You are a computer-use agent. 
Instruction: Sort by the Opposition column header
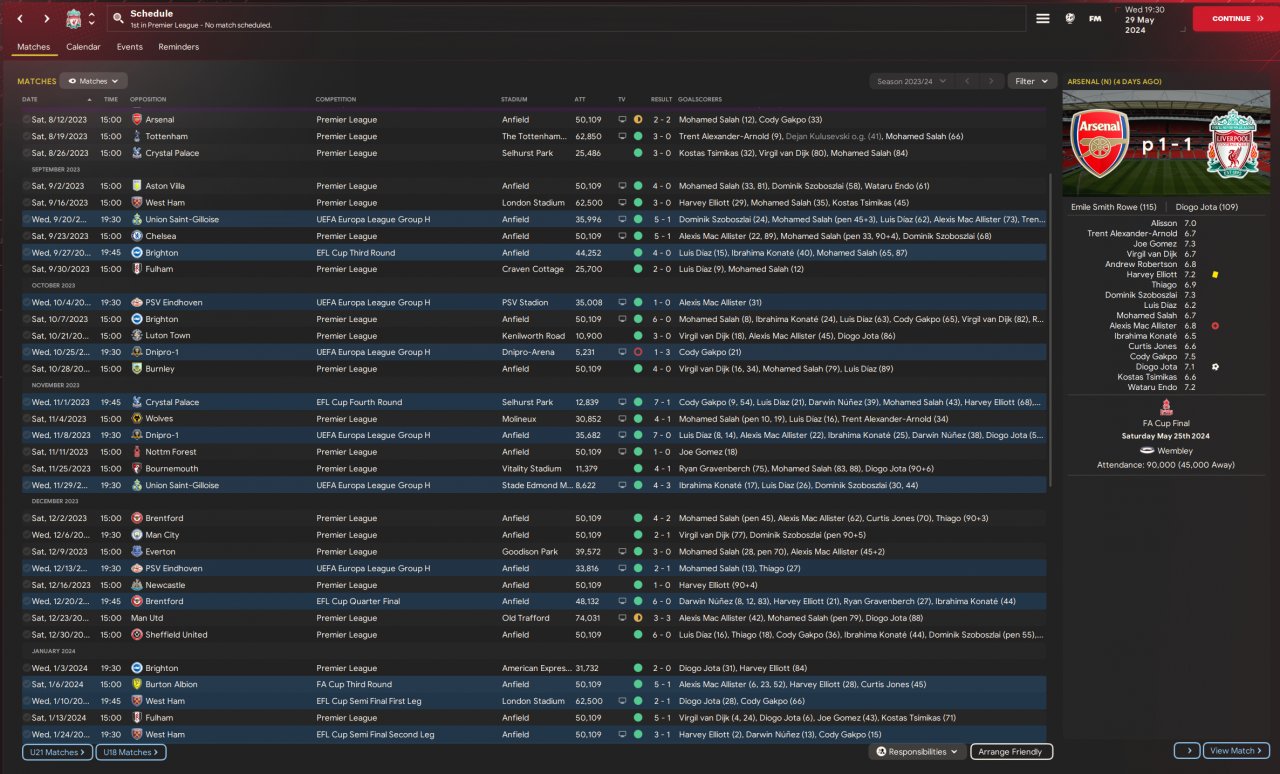[148, 99]
